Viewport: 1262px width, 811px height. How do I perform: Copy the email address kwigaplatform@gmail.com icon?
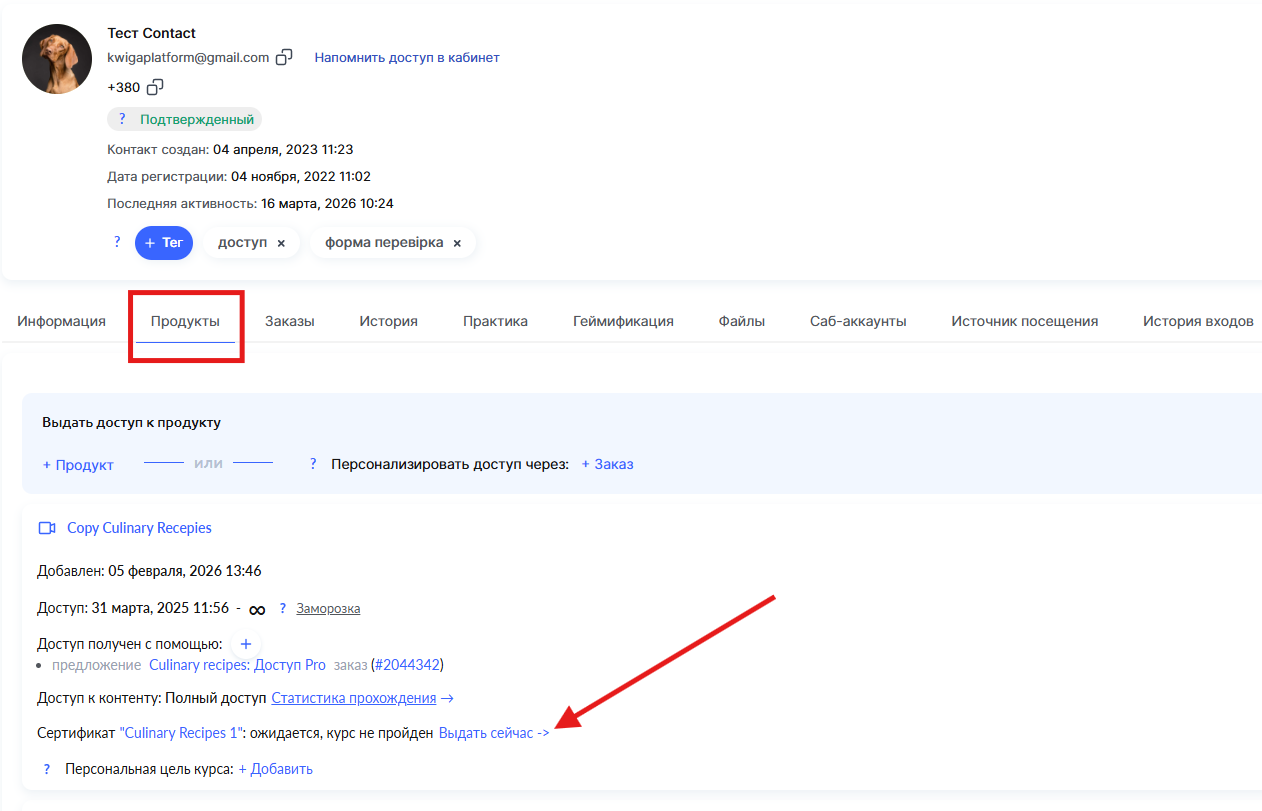pyautogui.click(x=284, y=57)
